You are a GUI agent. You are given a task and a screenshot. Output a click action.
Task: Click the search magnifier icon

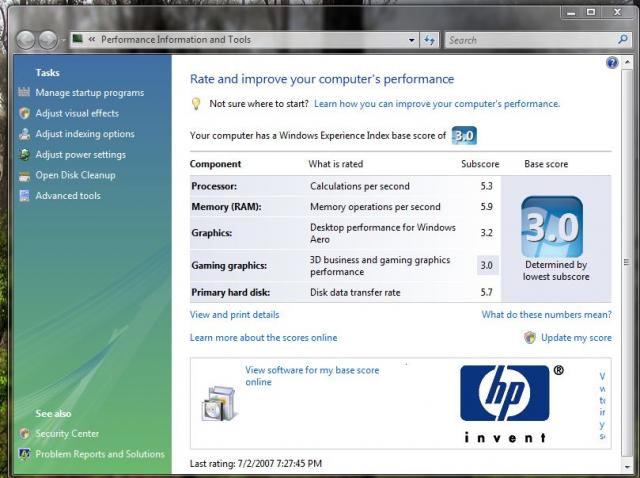(622, 40)
